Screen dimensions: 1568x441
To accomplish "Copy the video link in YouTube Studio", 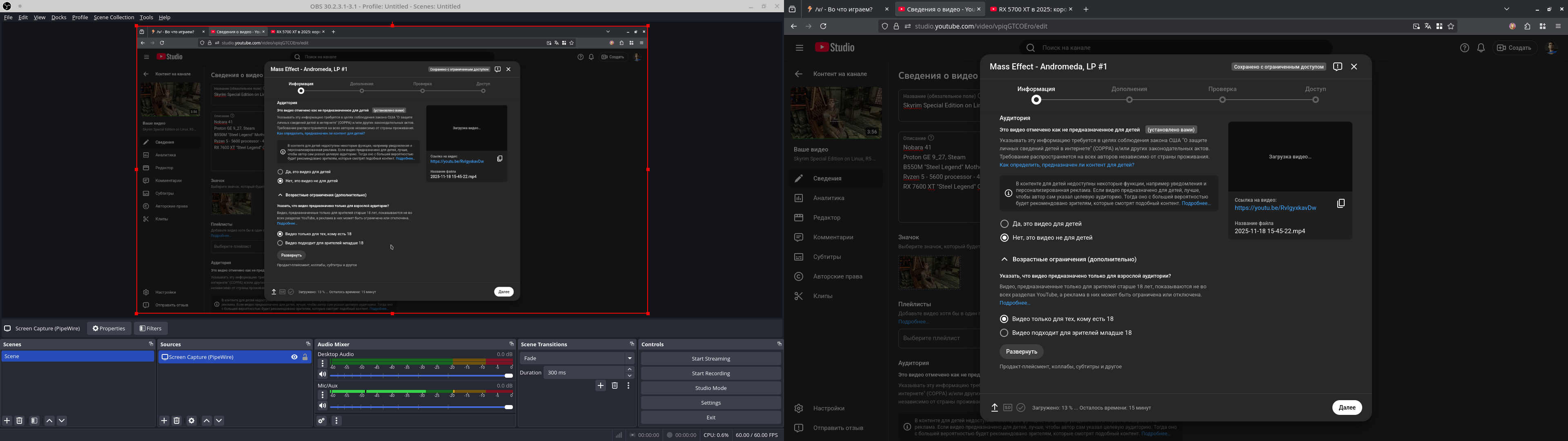I will [1340, 203].
